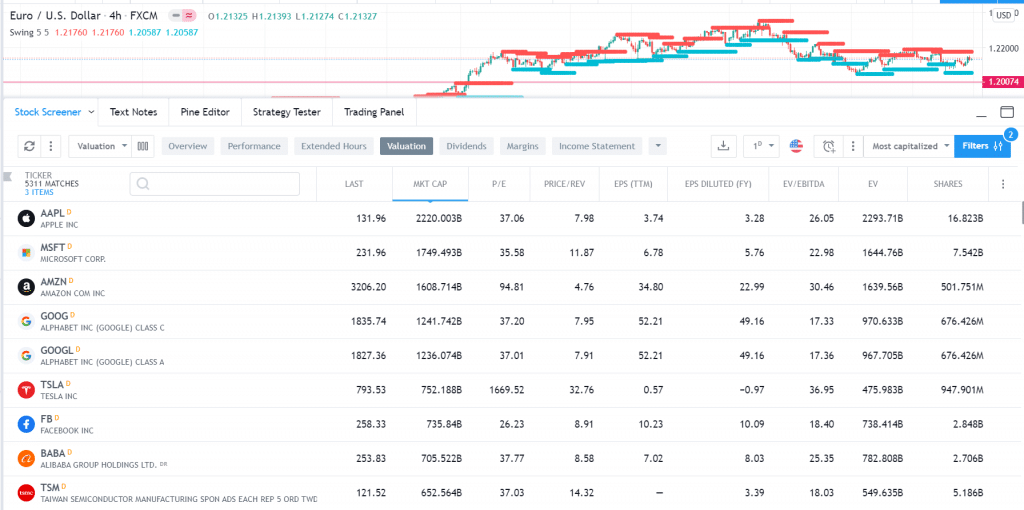This screenshot has height=510, width=1024.
Task: Toggle the flag marker in ticker header
Action: (8, 176)
